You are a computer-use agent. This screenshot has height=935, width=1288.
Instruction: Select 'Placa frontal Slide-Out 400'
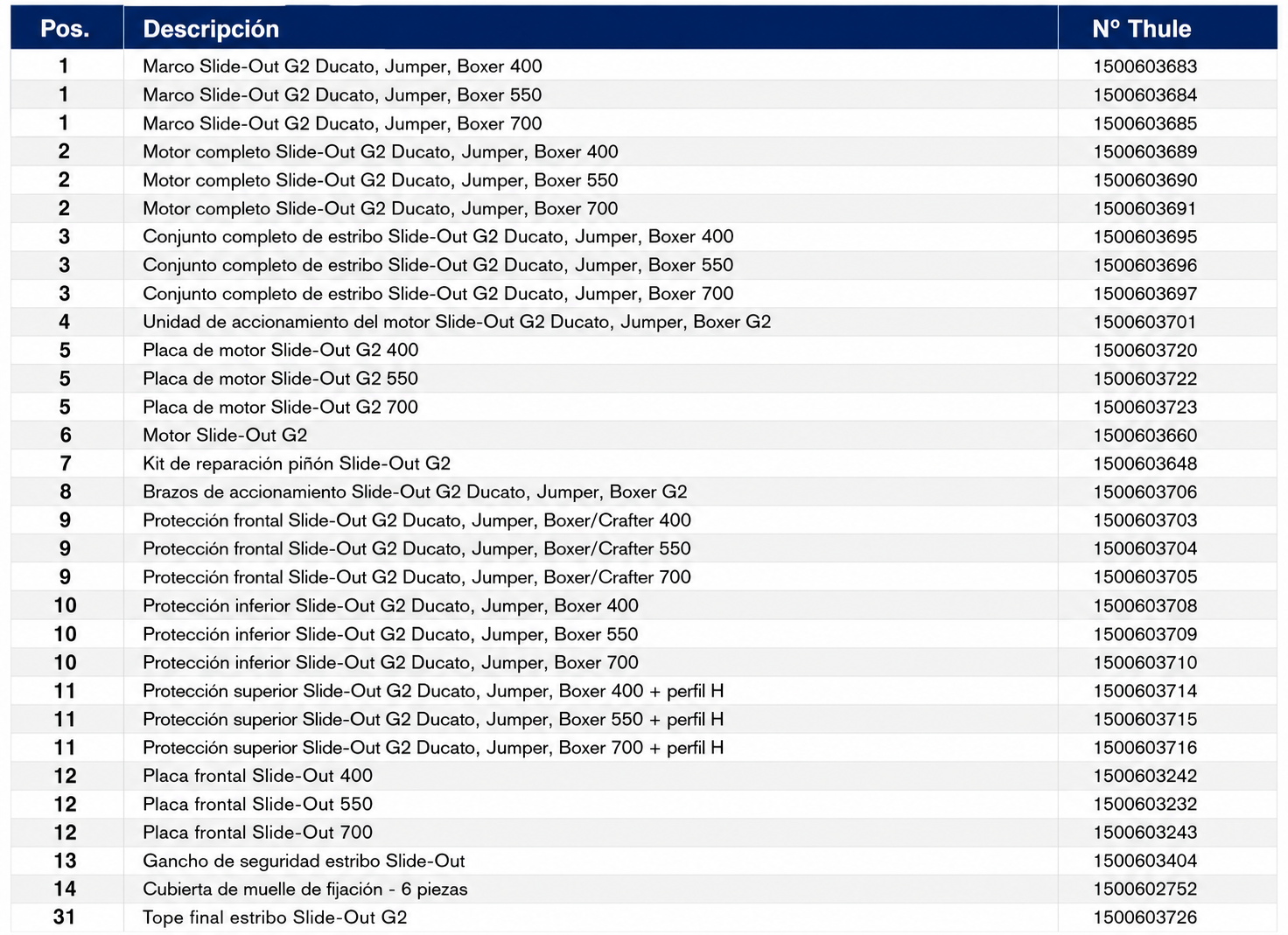[x=257, y=776]
